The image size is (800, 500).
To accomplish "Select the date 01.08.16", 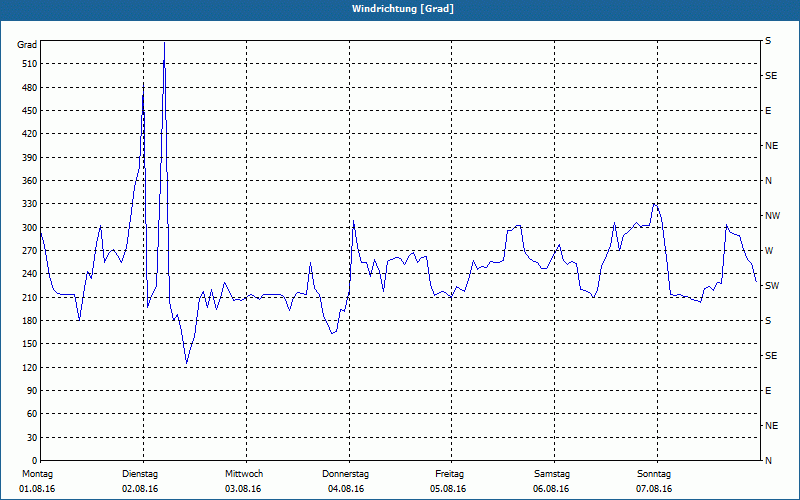I will click(37, 489).
